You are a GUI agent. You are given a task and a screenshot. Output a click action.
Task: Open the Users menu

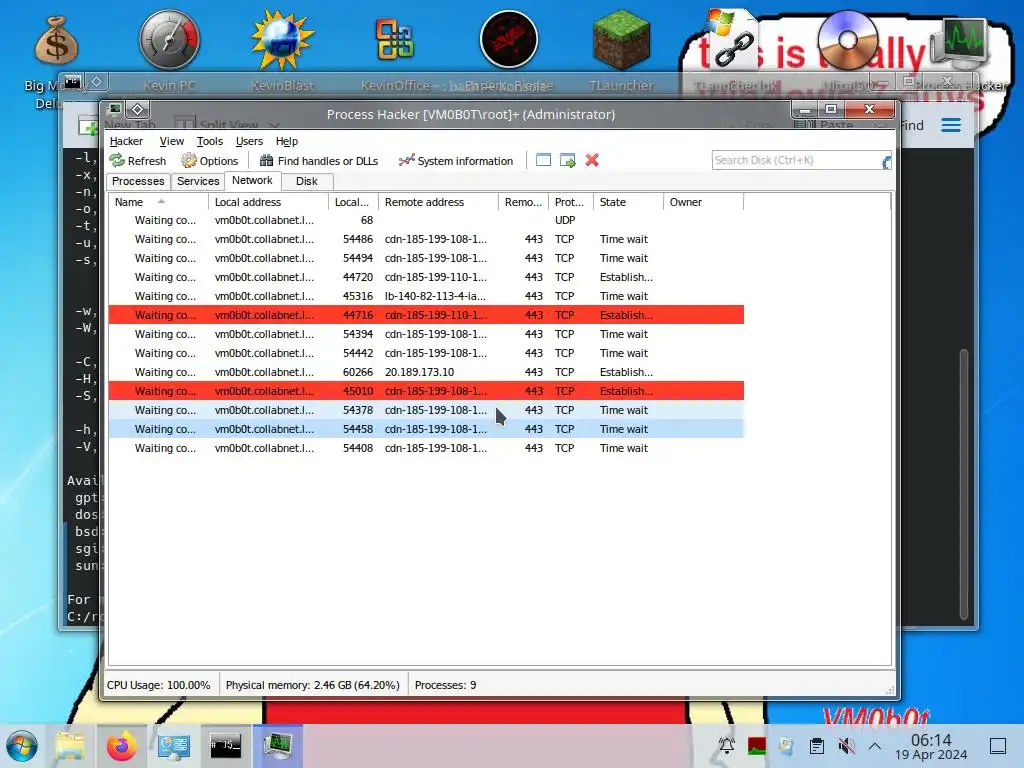(249, 141)
